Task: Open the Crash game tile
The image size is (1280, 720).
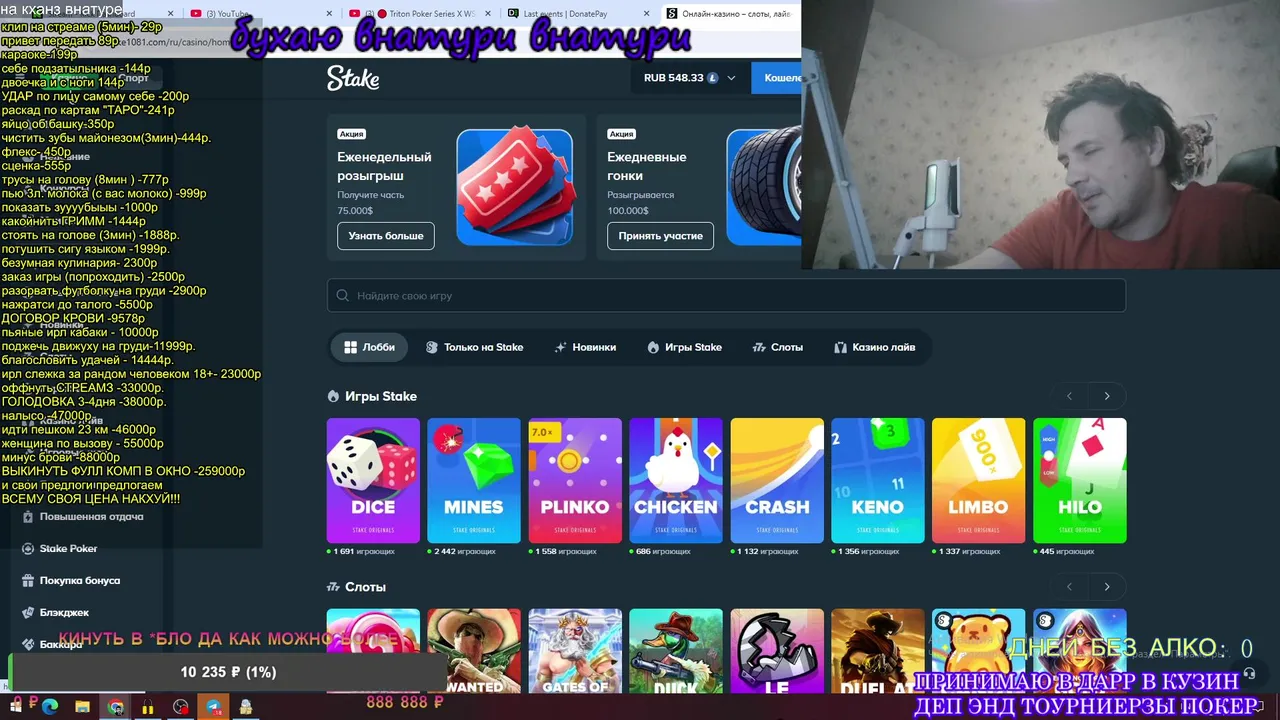Action: coord(777,481)
